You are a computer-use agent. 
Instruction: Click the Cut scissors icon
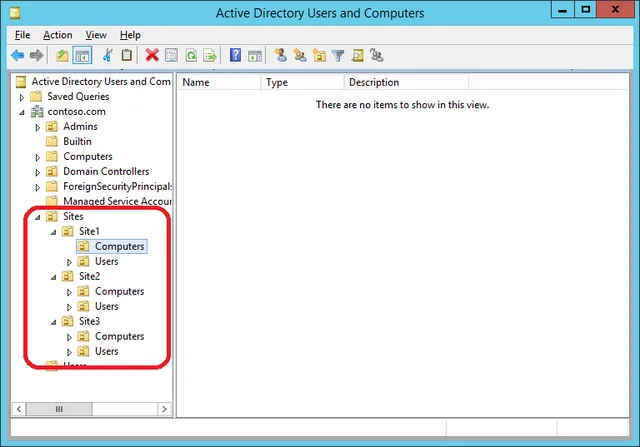click(107, 55)
